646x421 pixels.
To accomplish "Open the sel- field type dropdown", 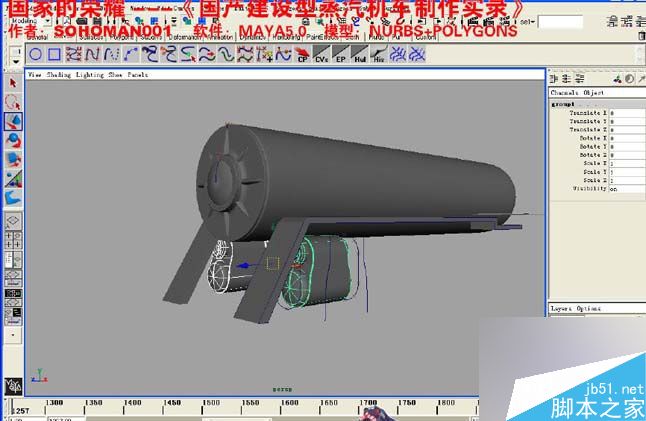I will pyautogui.click(x=526, y=21).
